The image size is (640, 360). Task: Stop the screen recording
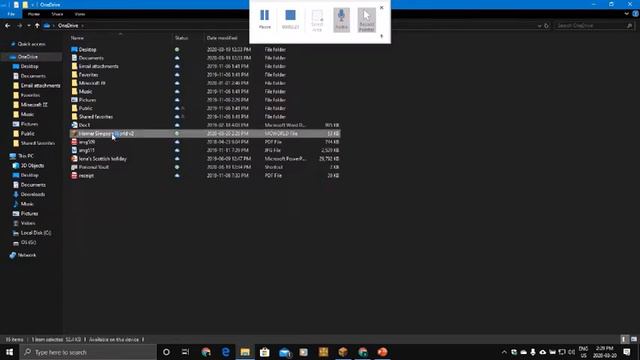pyautogui.click(x=290, y=19)
